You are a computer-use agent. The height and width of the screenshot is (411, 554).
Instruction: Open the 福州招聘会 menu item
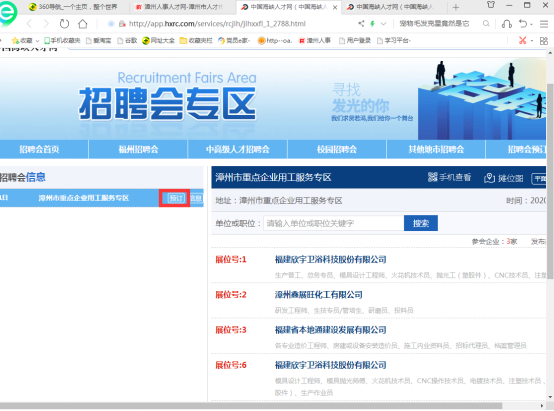(138, 149)
